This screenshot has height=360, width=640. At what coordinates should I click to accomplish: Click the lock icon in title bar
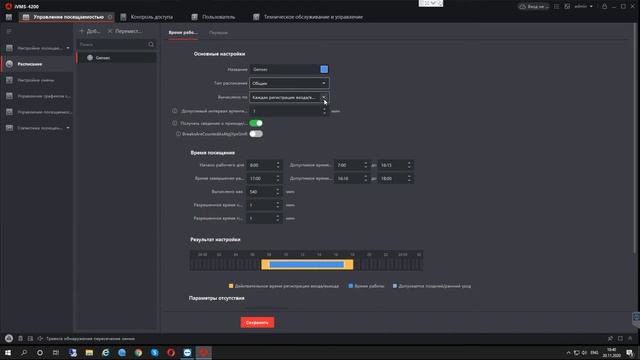click(x=604, y=7)
